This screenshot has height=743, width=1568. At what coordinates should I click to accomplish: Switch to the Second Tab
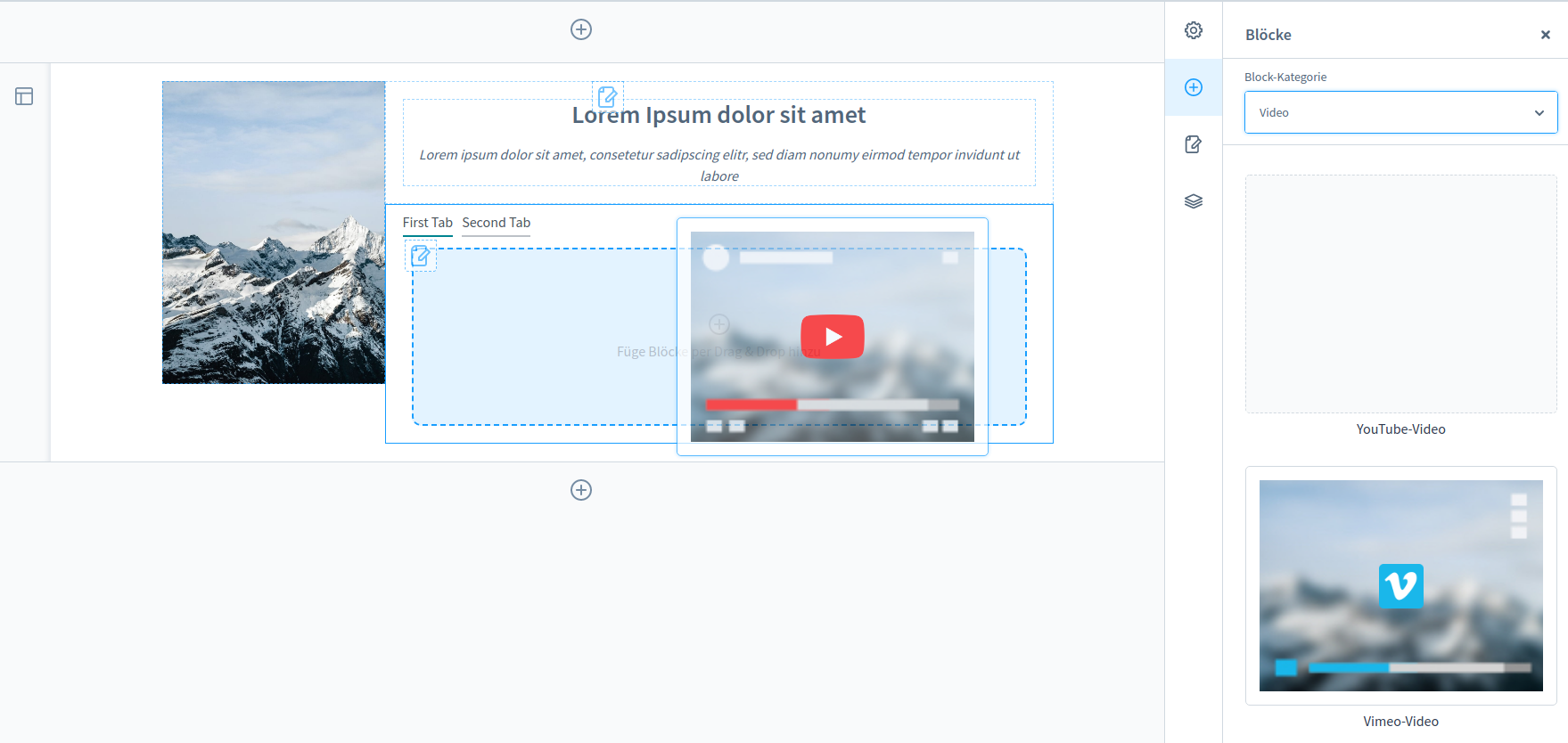coord(496,223)
